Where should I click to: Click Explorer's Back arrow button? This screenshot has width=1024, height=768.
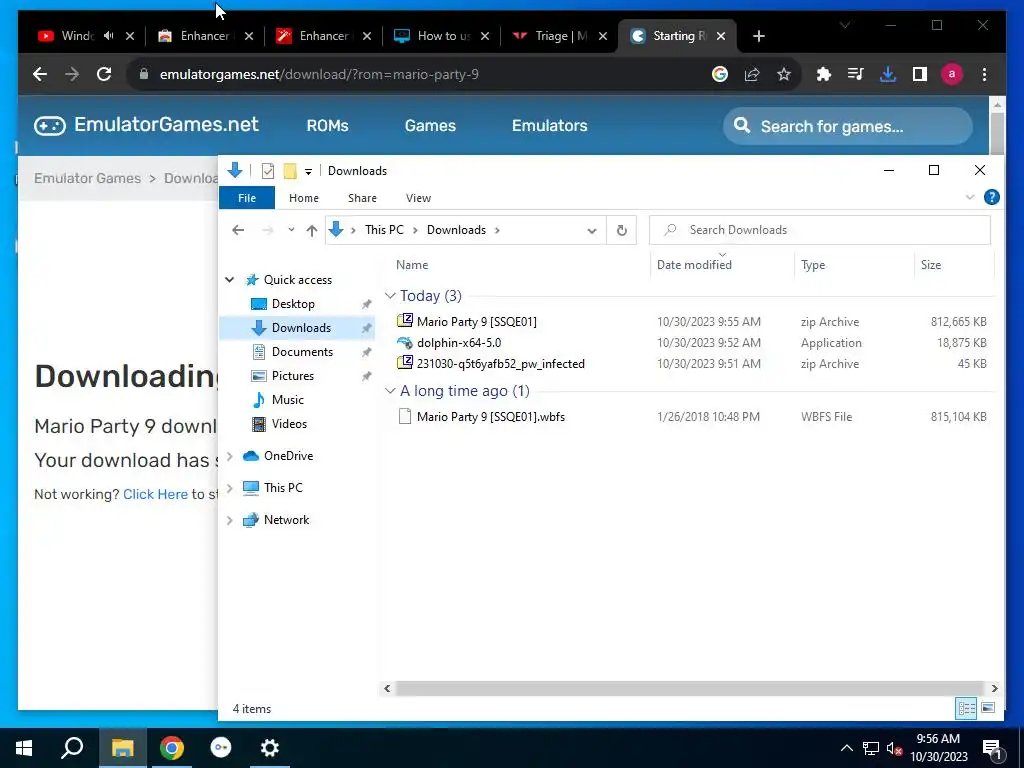pyautogui.click(x=238, y=230)
